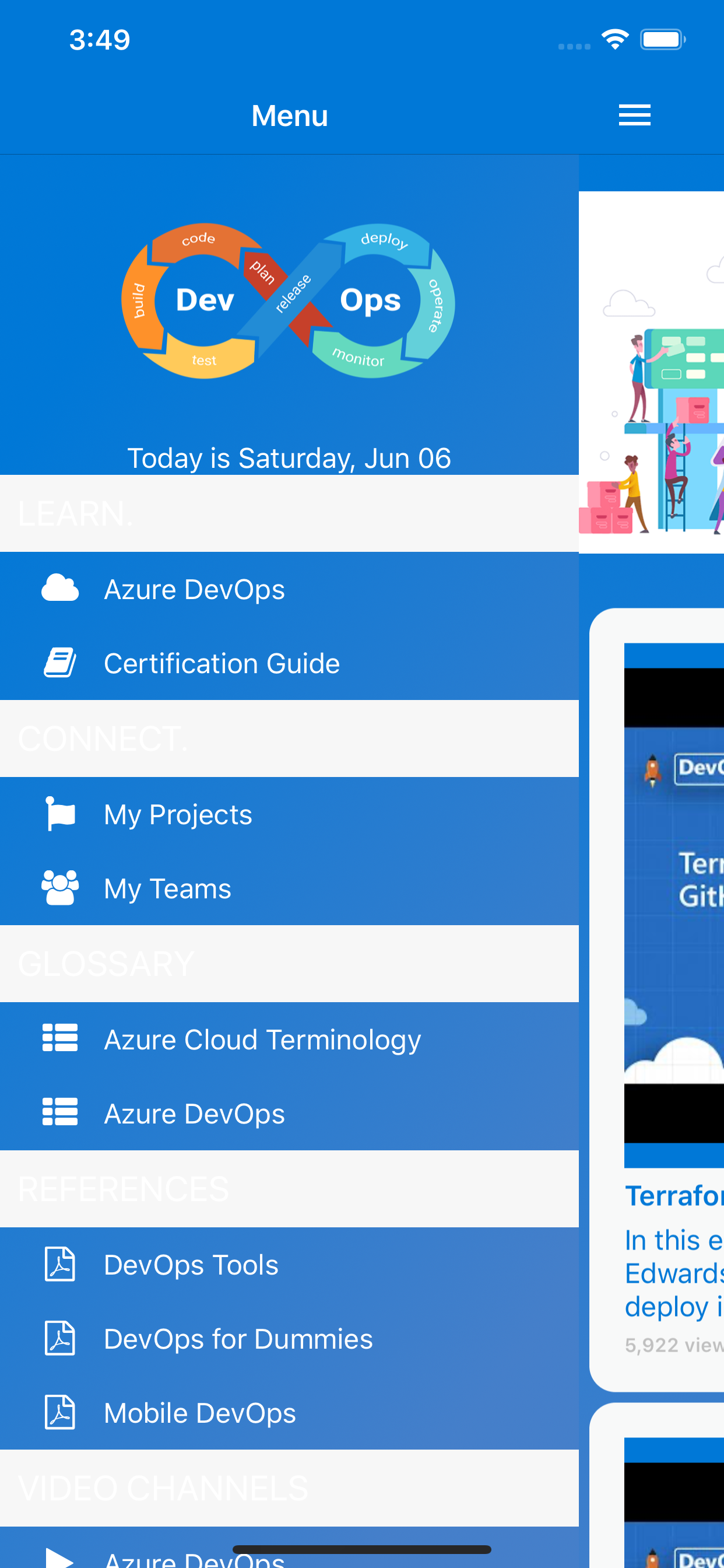Open Azure Cloud Terminology glossary
Viewport: 724px width, 1568px height.
(289, 1039)
